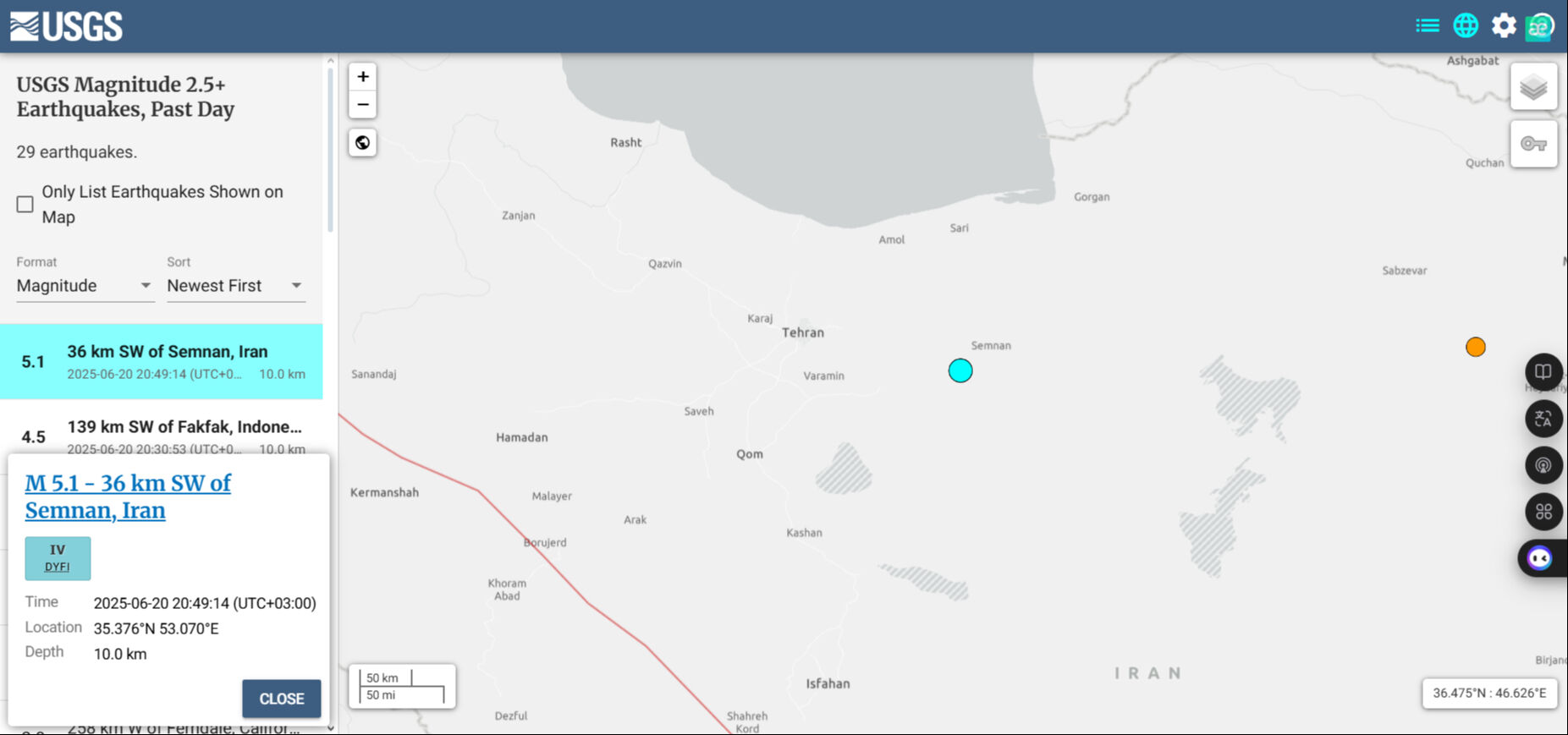1568x735 pixels.
Task: Click the Sabzevar label on map
Action: point(1405,271)
